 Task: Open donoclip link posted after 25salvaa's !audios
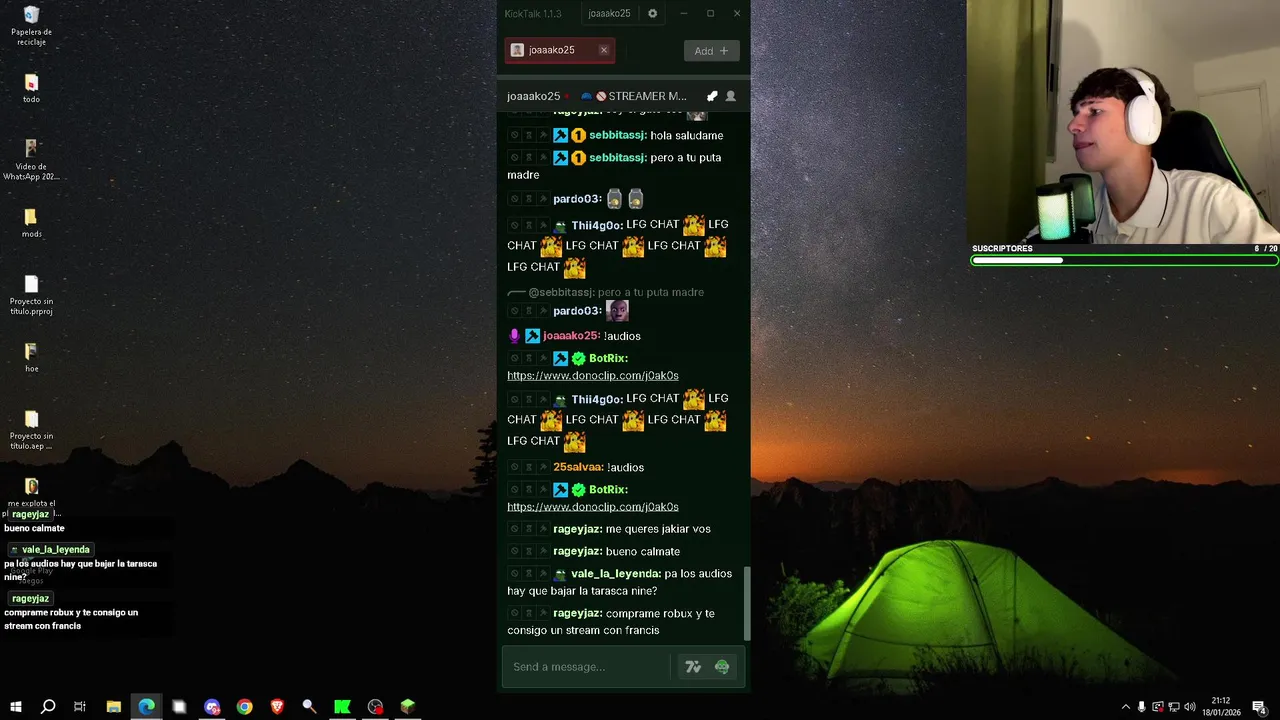point(593,507)
